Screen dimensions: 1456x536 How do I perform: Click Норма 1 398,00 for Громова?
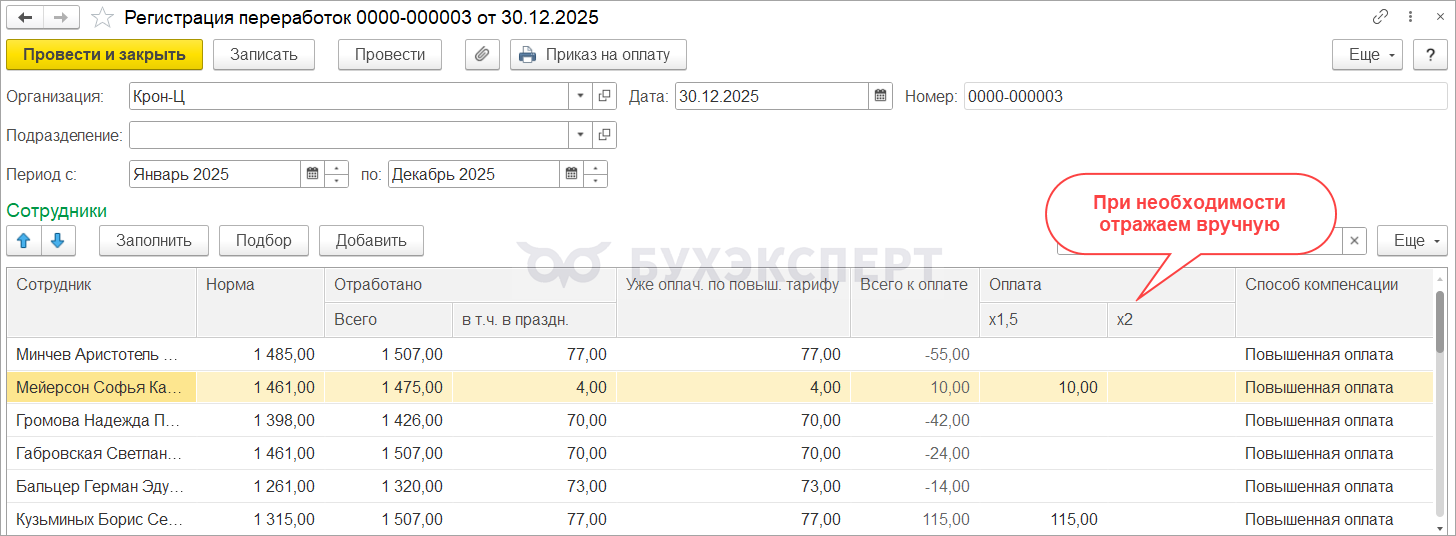260,420
